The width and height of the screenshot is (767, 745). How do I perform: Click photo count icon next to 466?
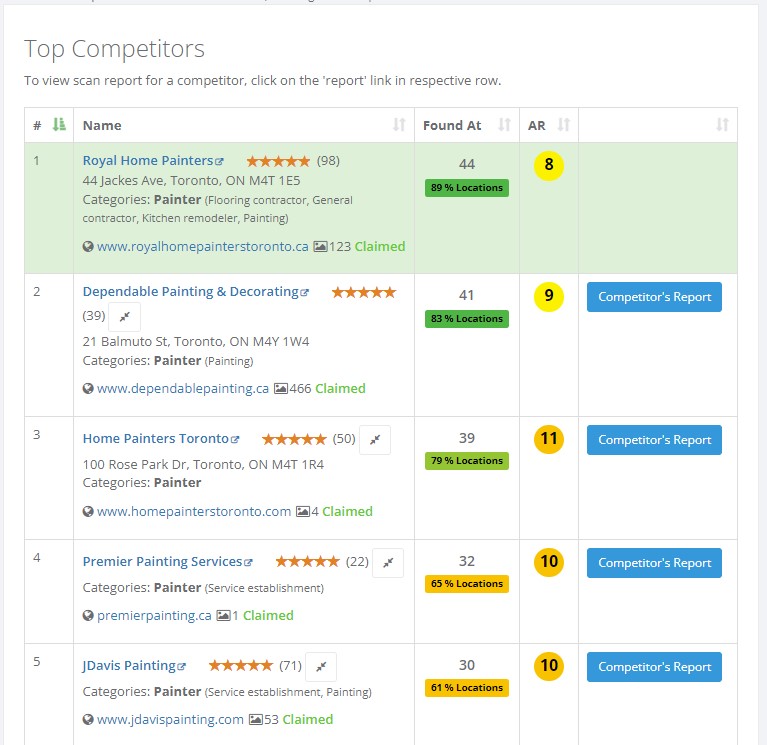281,388
